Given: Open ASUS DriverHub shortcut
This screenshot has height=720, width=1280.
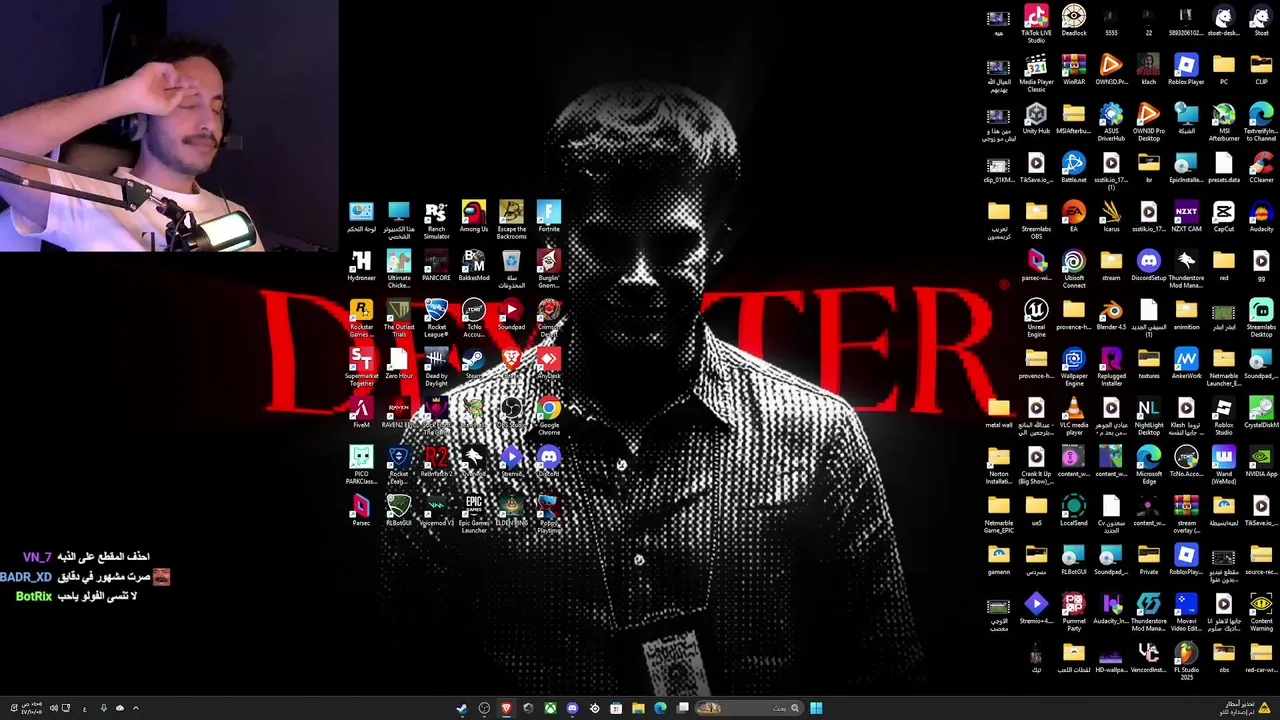Looking at the screenshot, I should 1111,122.
